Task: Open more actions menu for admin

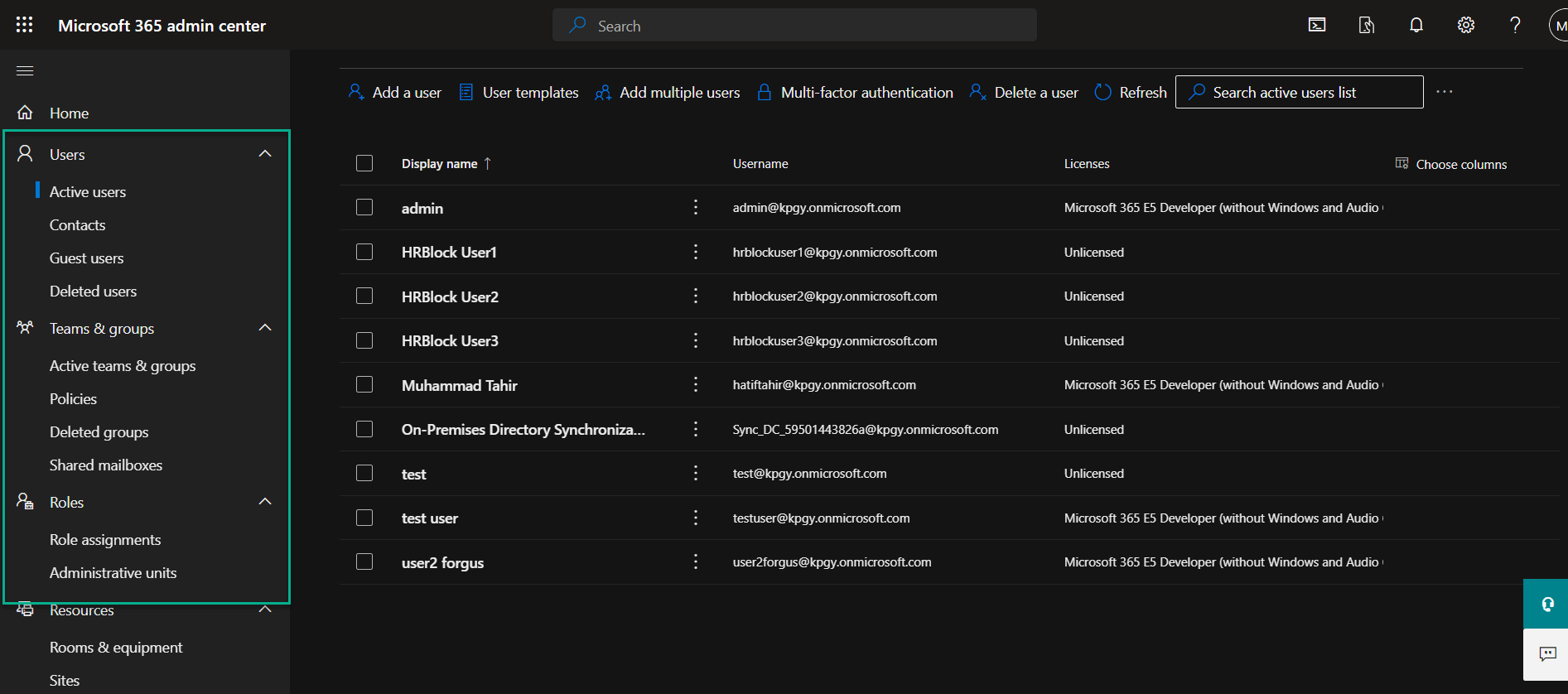Action: (x=696, y=207)
